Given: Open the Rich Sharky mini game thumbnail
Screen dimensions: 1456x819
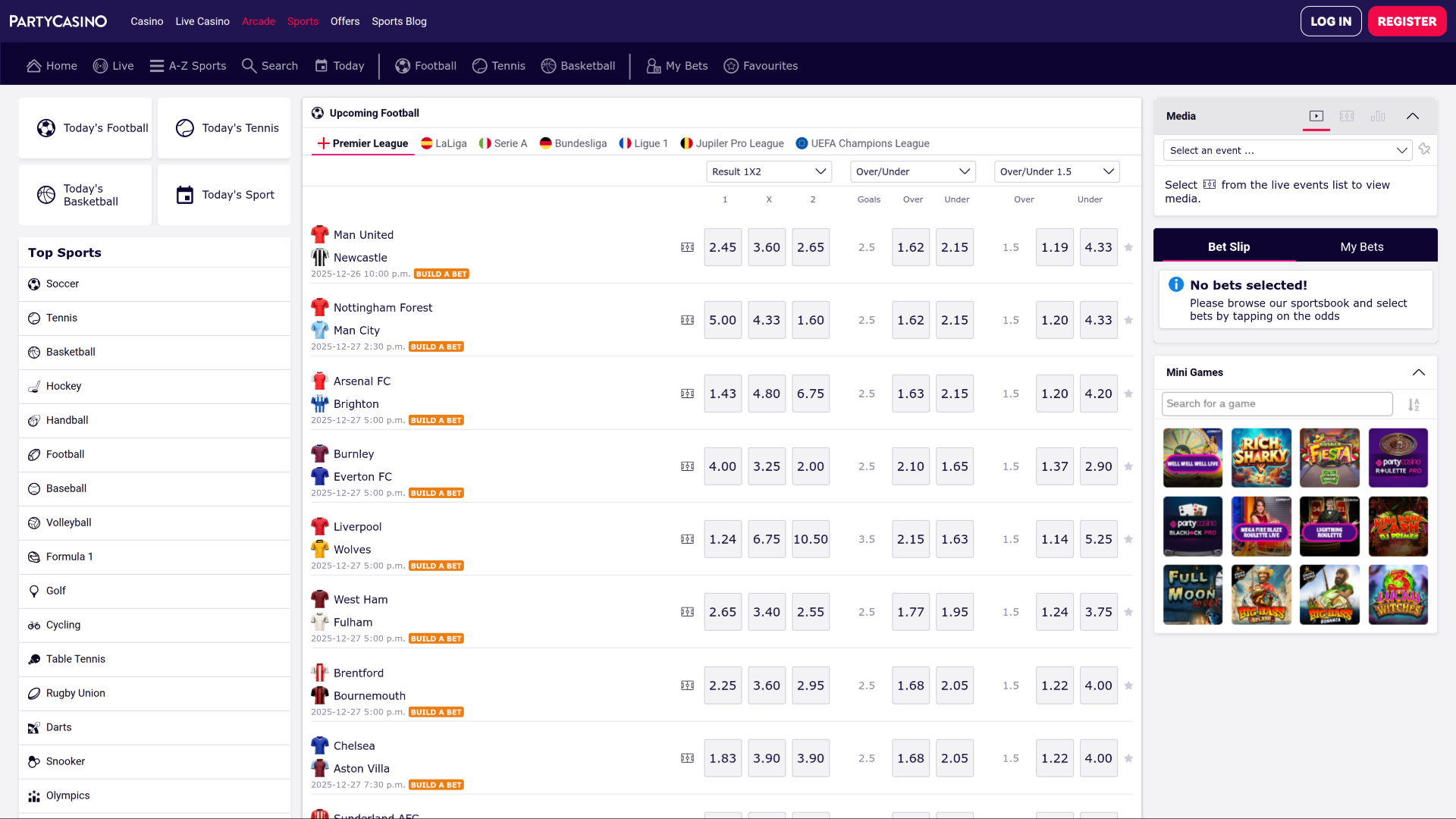Looking at the screenshot, I should click(1260, 457).
